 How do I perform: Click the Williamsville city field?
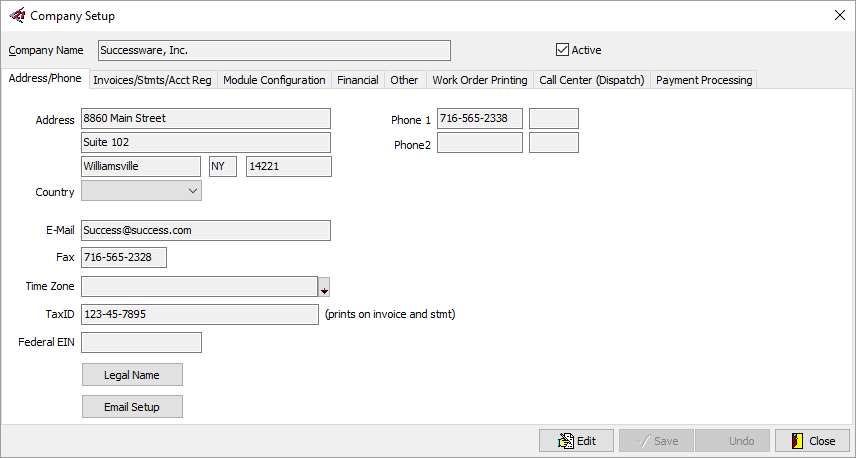pos(141,166)
